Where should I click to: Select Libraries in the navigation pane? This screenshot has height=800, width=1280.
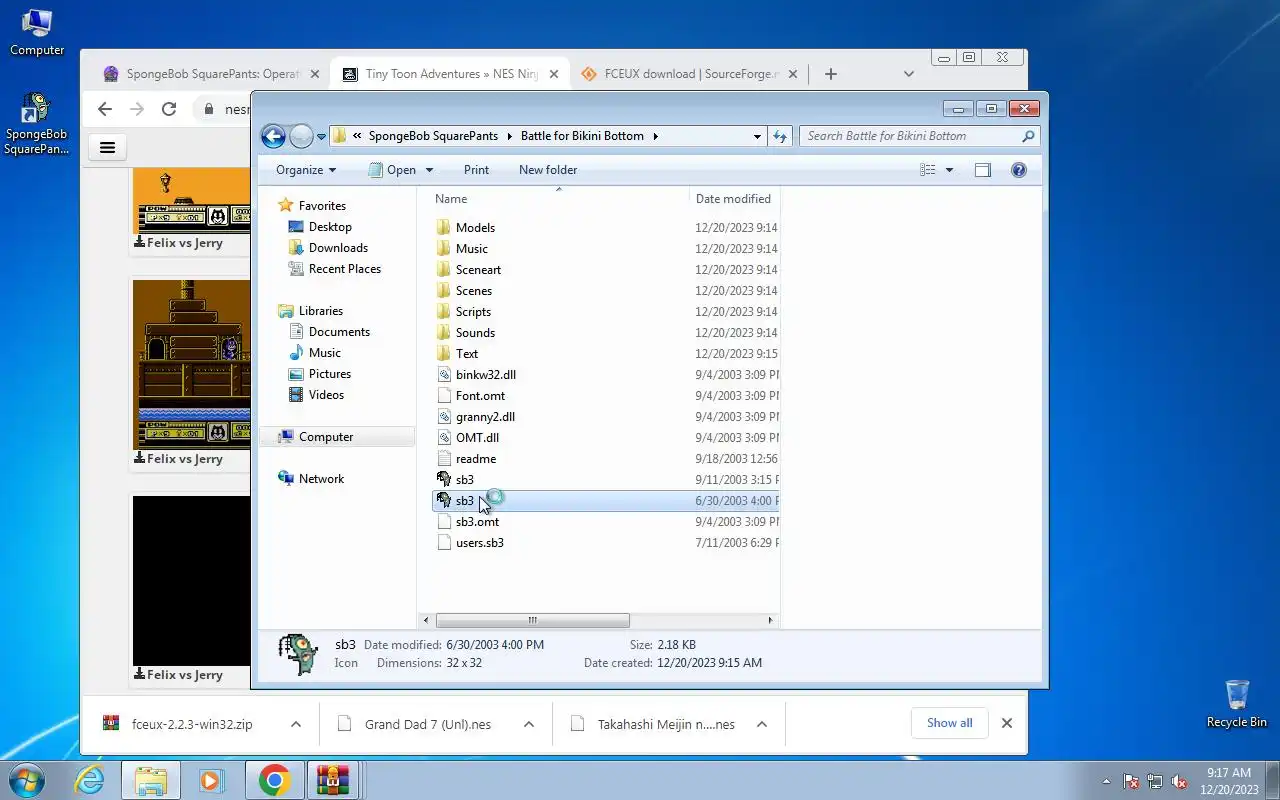tap(320, 311)
